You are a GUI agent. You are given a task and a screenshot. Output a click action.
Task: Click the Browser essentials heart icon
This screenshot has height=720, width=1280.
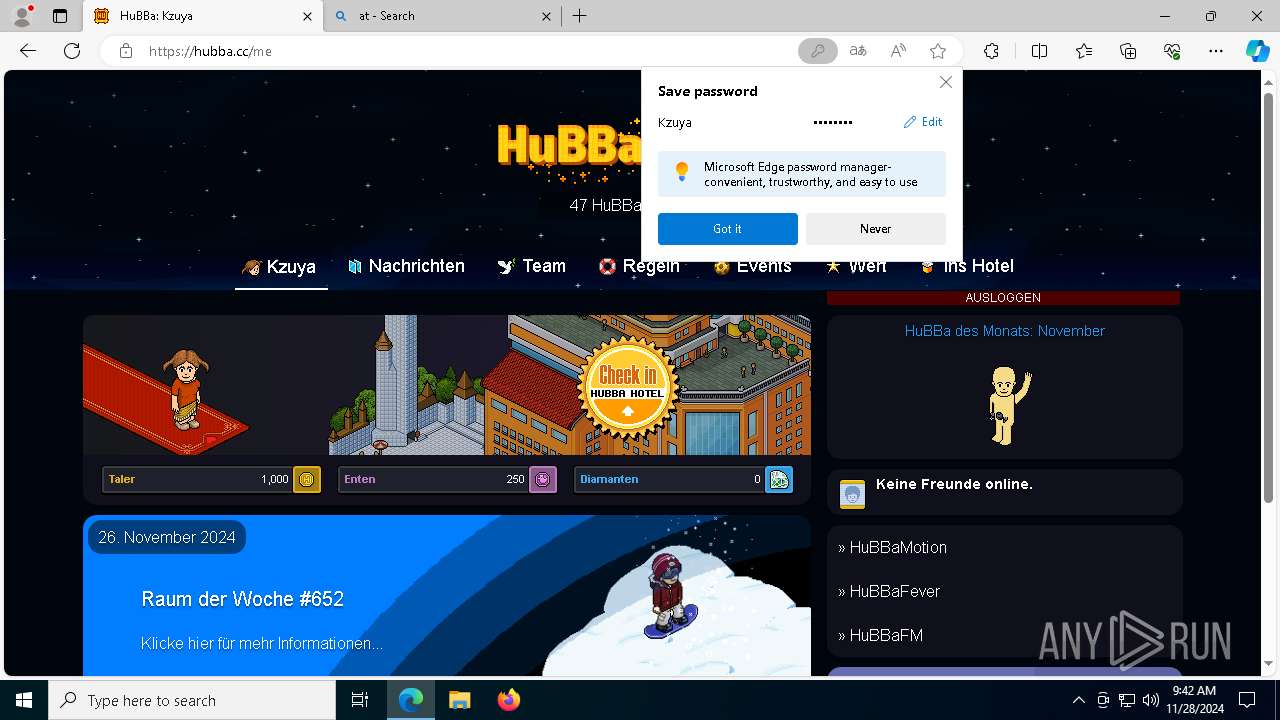click(x=1172, y=51)
